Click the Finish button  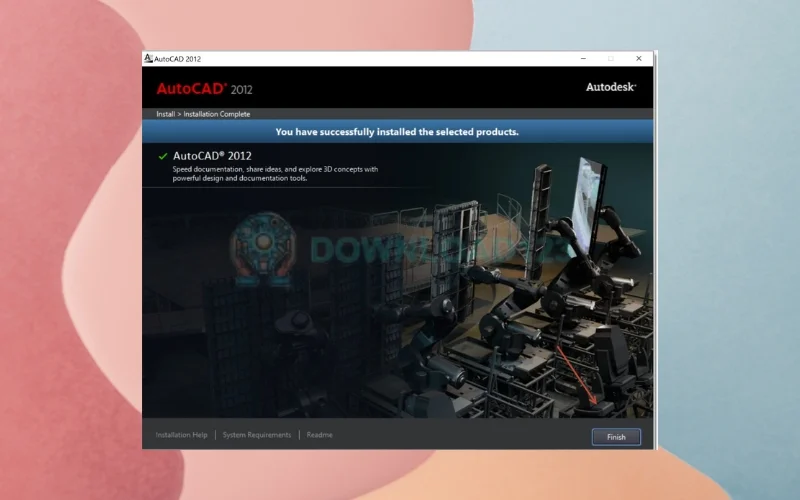click(615, 437)
